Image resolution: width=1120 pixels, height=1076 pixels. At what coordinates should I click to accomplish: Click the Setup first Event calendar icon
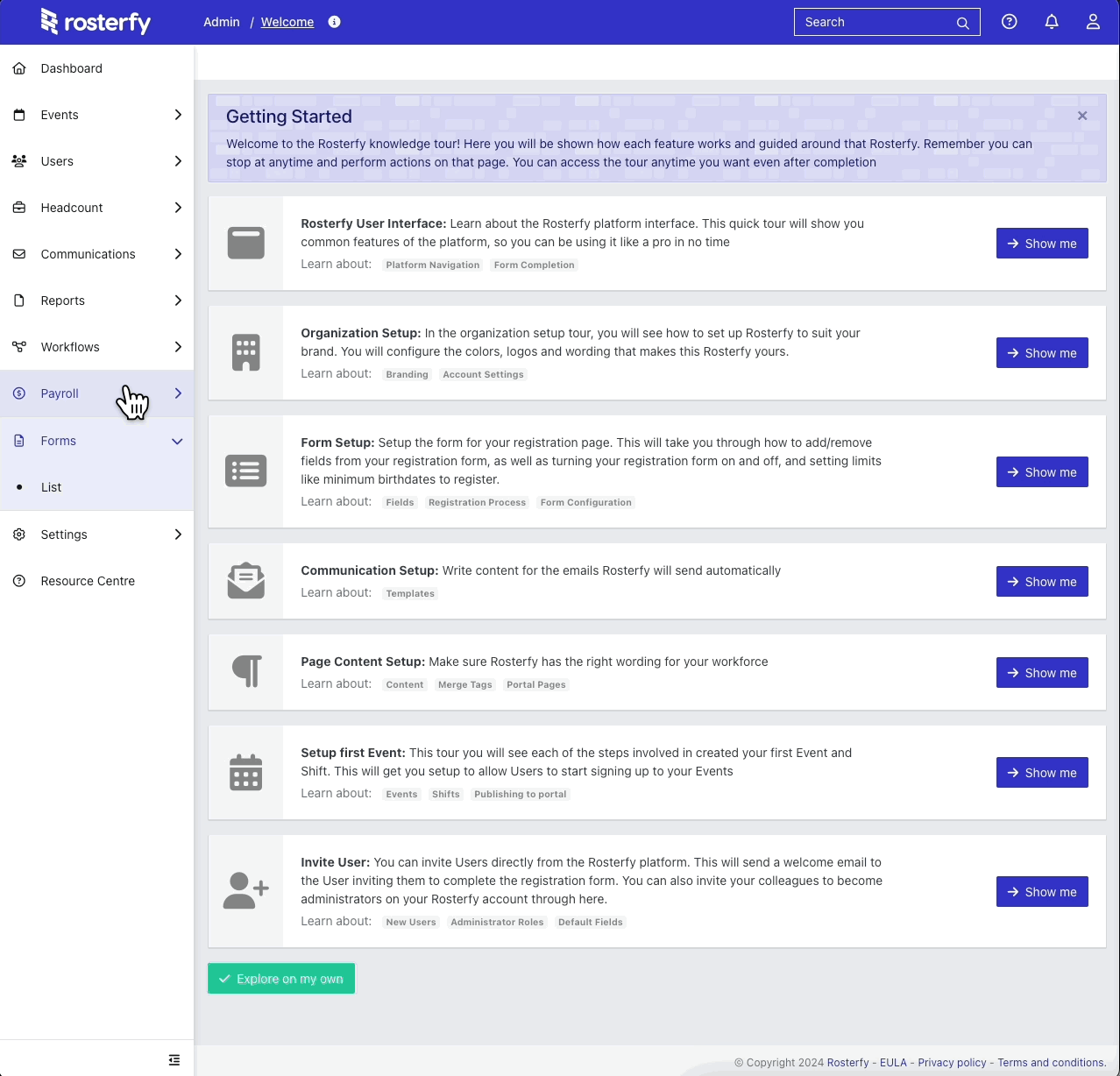pos(246,772)
